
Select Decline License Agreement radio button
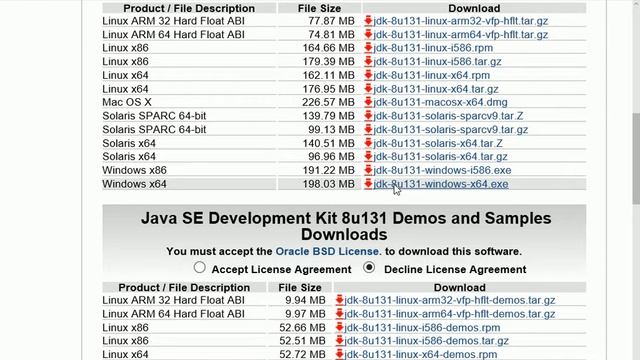pos(369,267)
